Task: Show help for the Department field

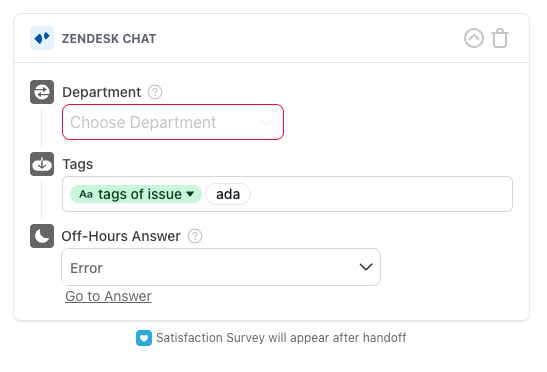Action: pos(155,92)
